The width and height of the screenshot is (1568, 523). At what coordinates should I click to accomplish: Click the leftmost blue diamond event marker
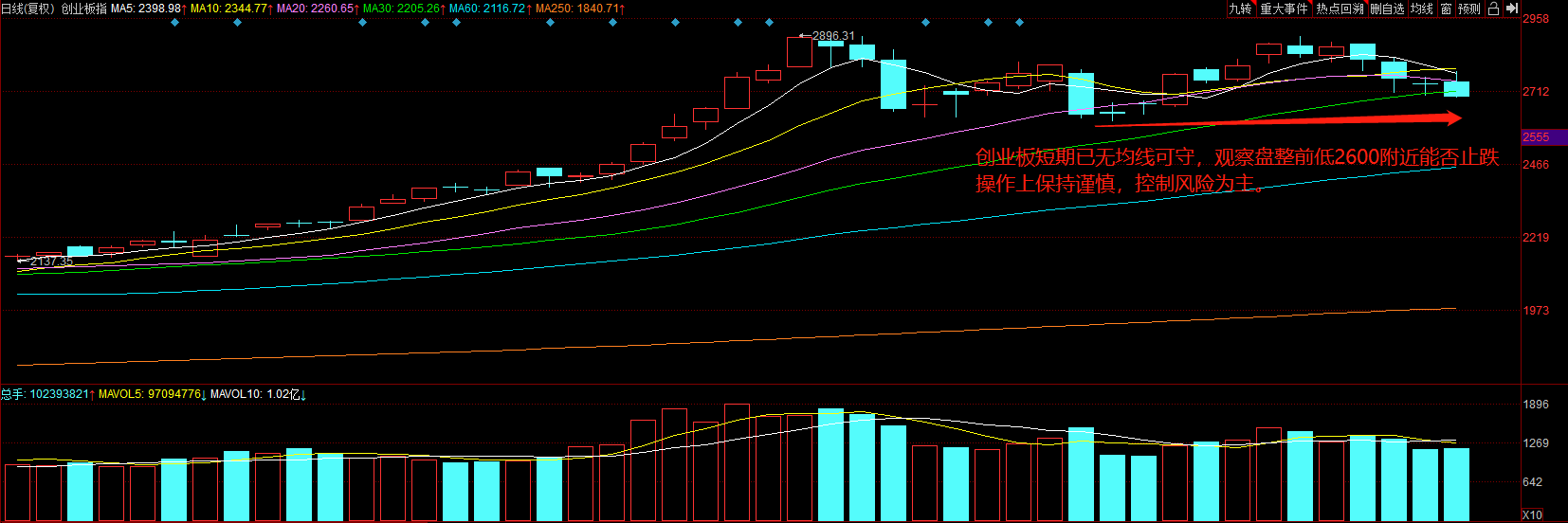tap(174, 22)
